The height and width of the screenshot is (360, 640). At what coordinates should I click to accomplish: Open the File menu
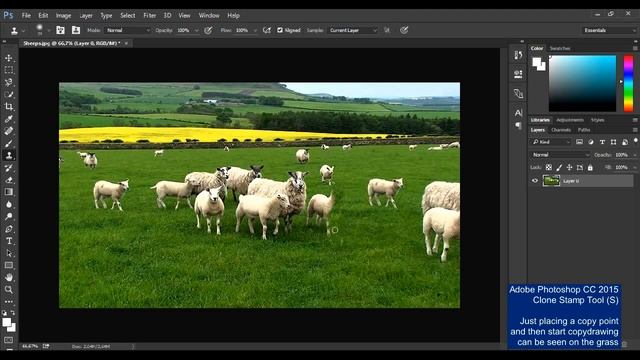(x=26, y=16)
